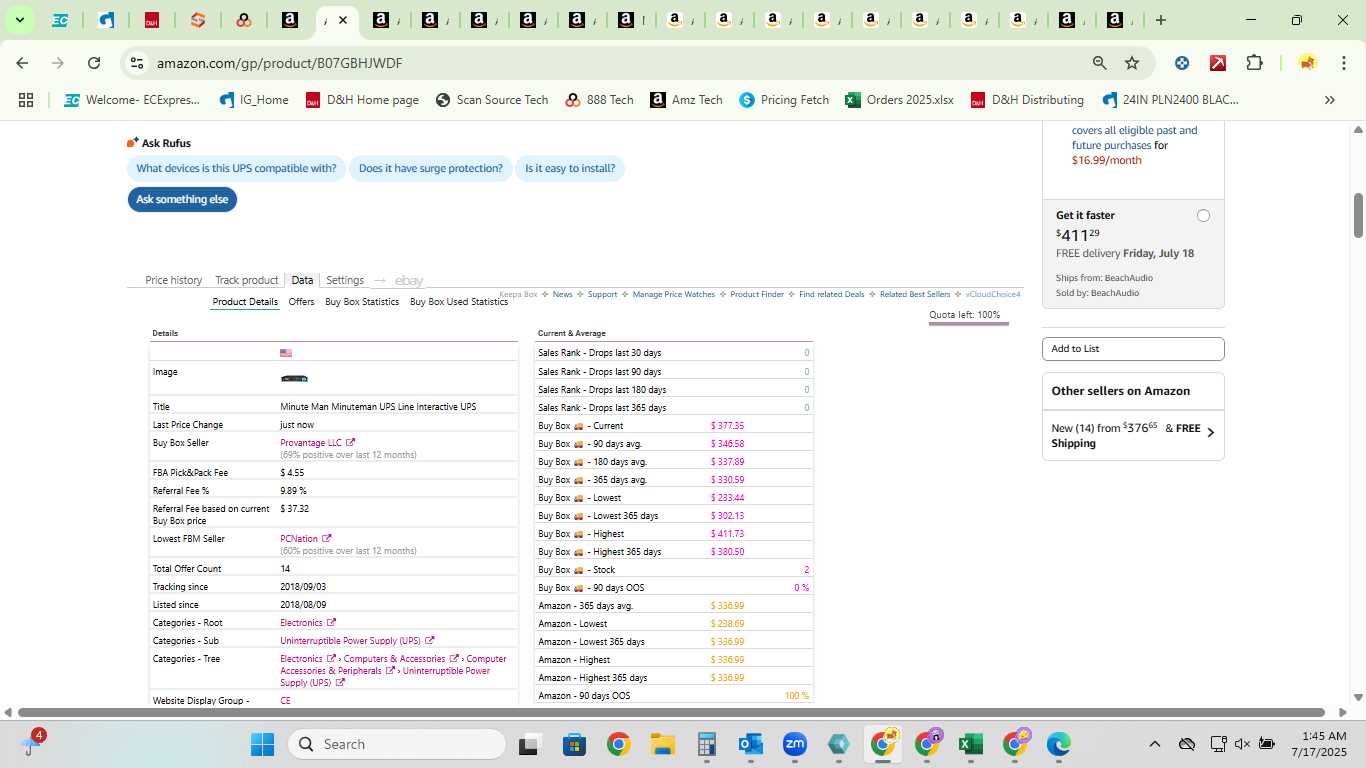Ask Rufus if it is easy to install

(x=570, y=168)
